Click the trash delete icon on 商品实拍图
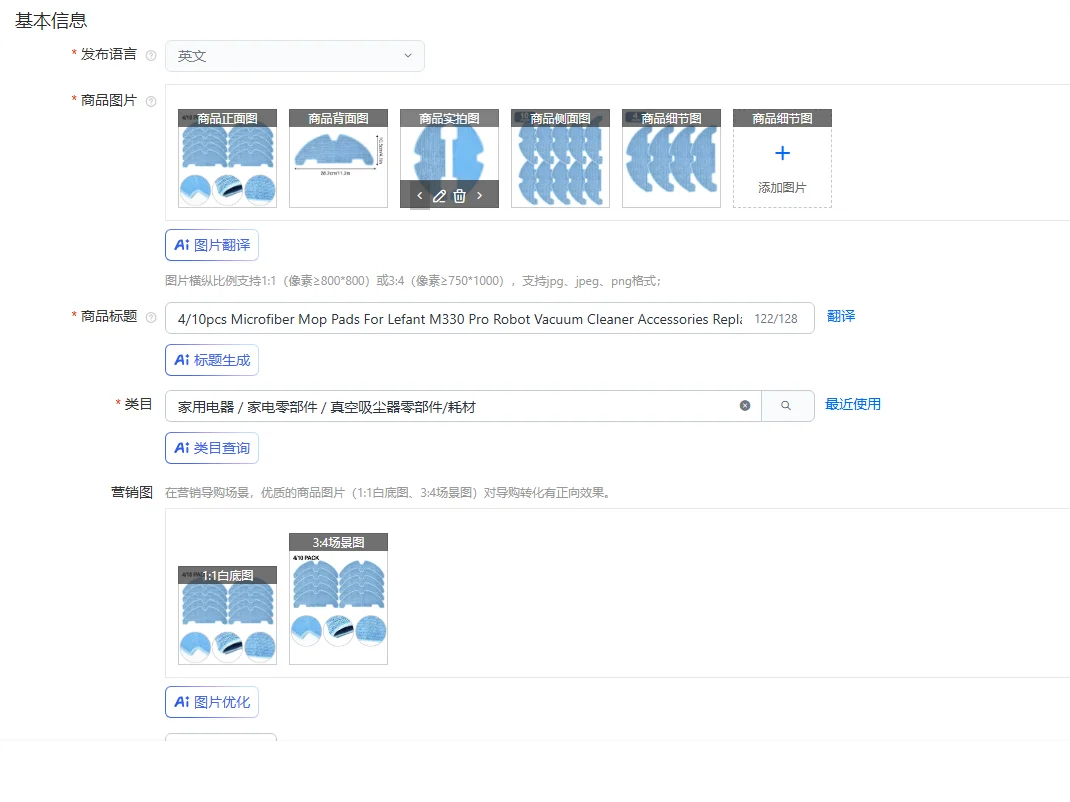The height and width of the screenshot is (802, 1070). [459, 196]
